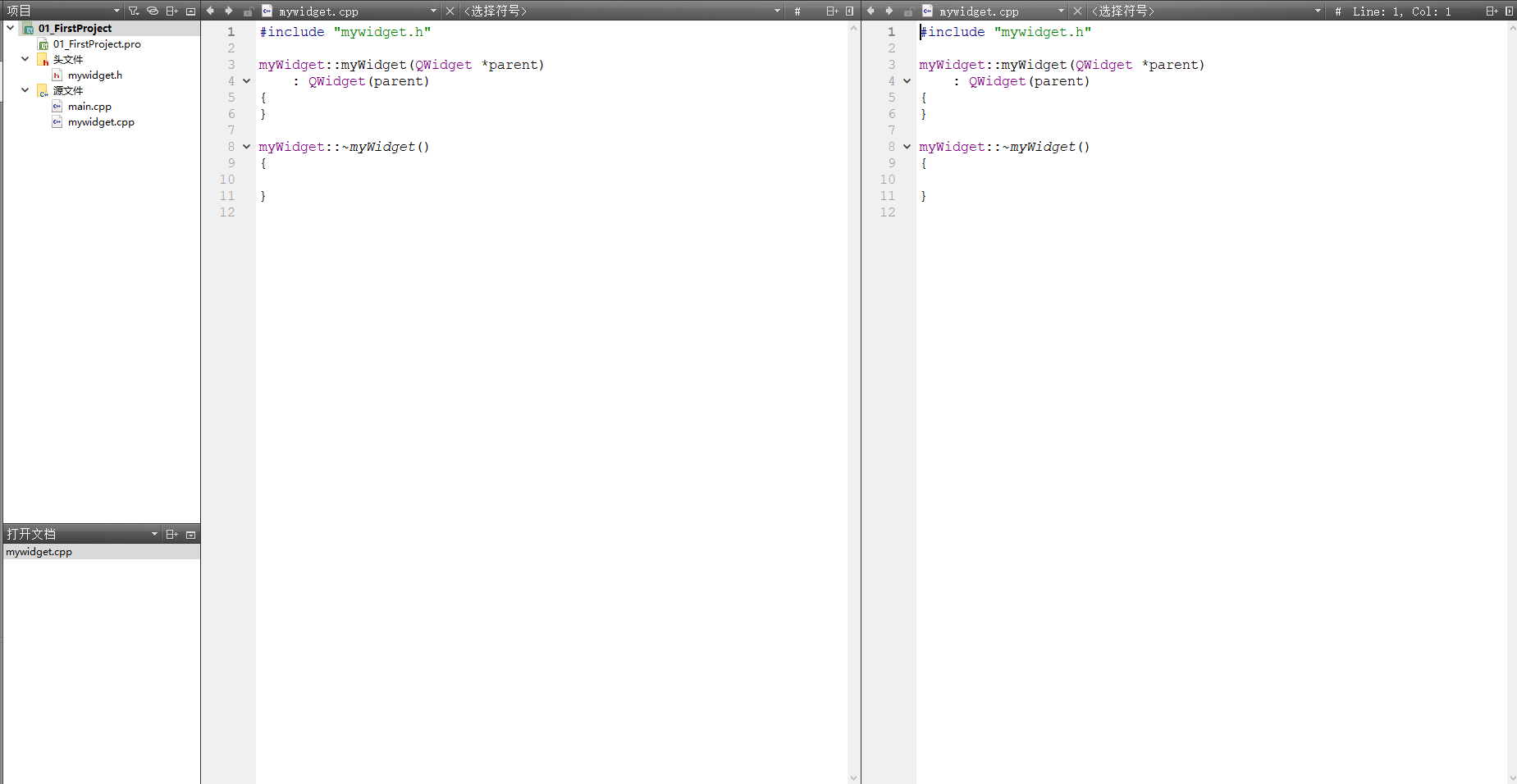Close document in the left editor
Screen dimensions: 1517x784
(x=450, y=11)
